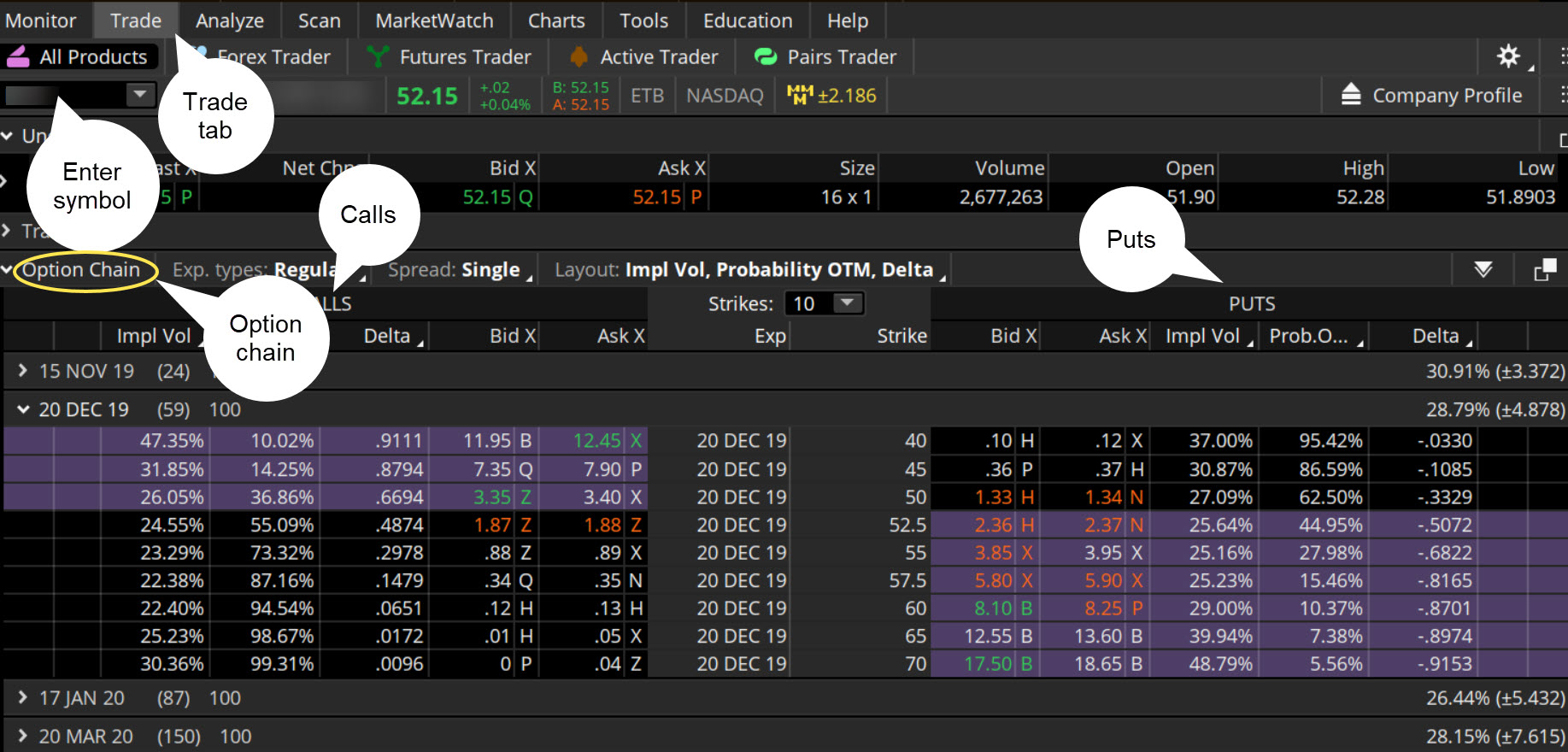1568x752 pixels.
Task: Open the setup gear icon
Action: pos(1508,56)
